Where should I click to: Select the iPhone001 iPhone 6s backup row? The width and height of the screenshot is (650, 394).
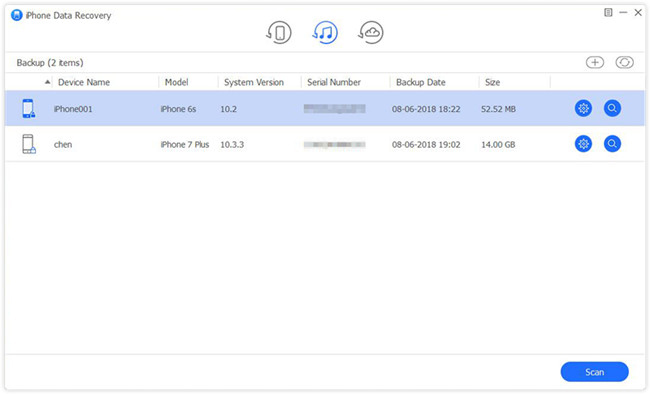click(x=325, y=108)
